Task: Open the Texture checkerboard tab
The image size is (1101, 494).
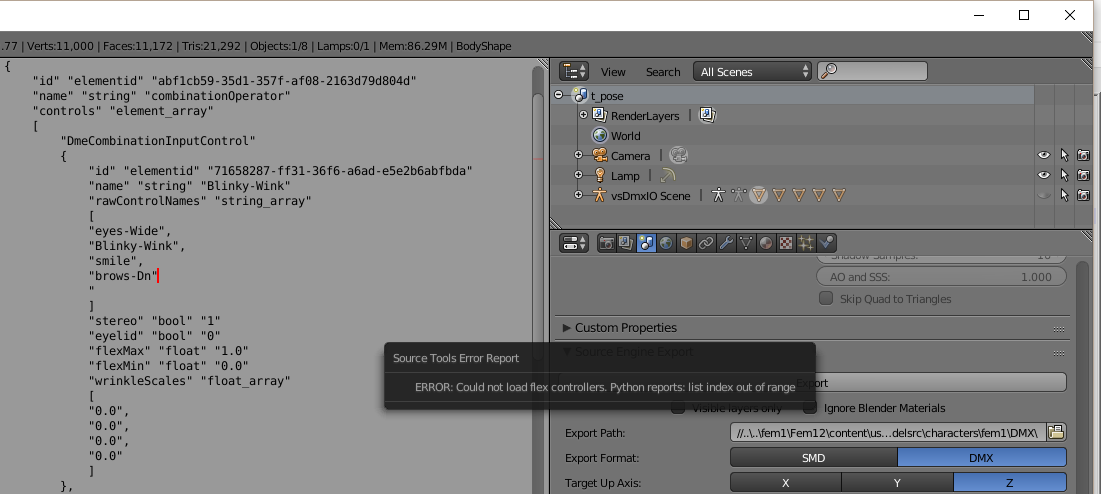Action: [786, 243]
